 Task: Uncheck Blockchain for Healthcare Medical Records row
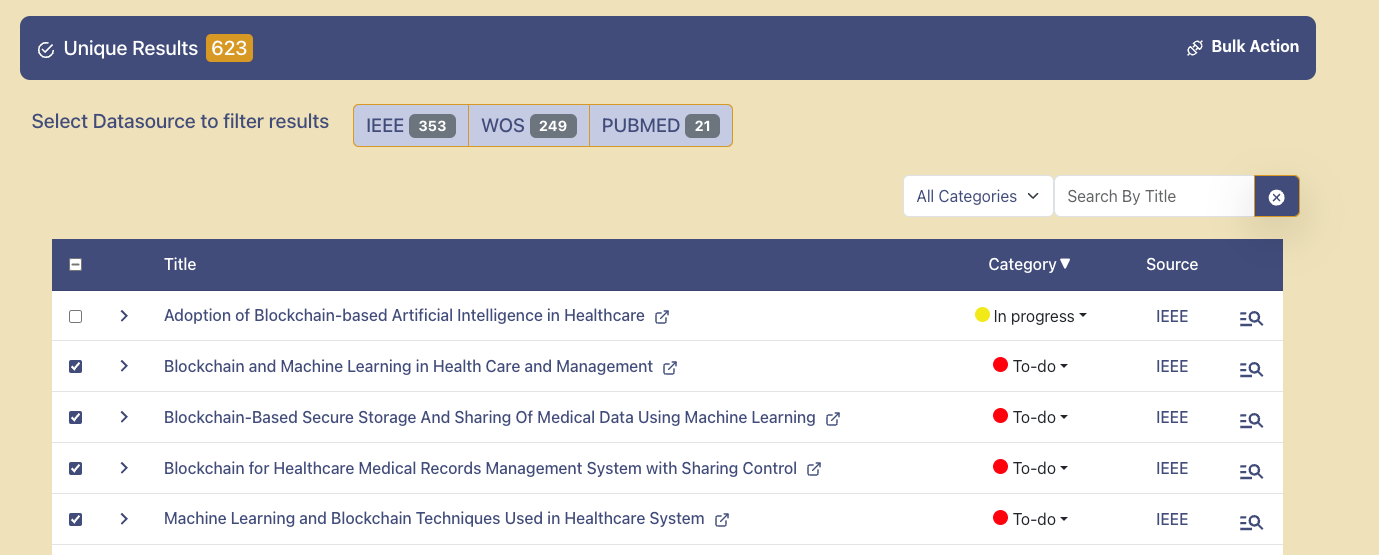(x=75, y=469)
